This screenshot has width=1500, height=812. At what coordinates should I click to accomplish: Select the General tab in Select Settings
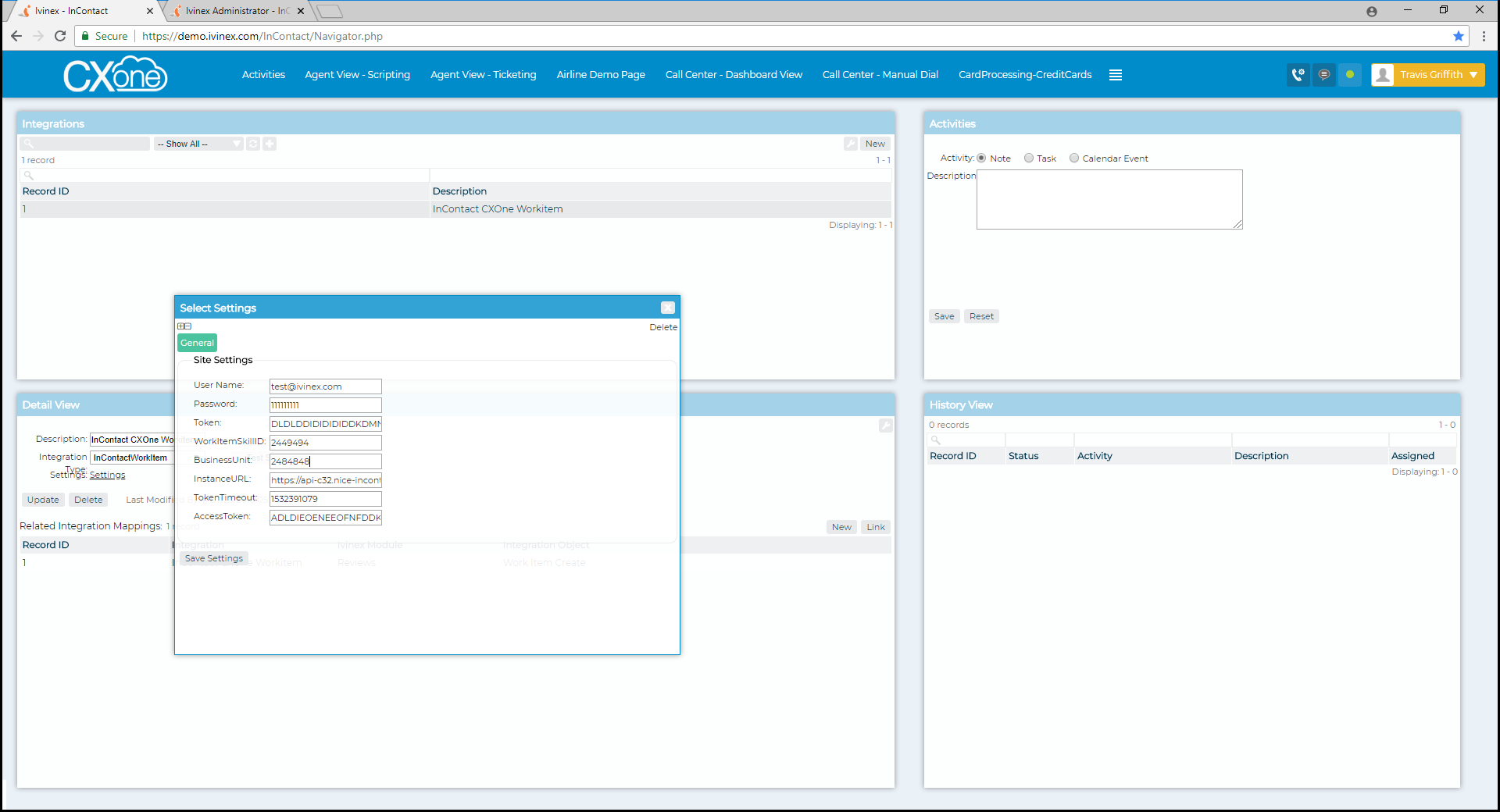pos(197,343)
